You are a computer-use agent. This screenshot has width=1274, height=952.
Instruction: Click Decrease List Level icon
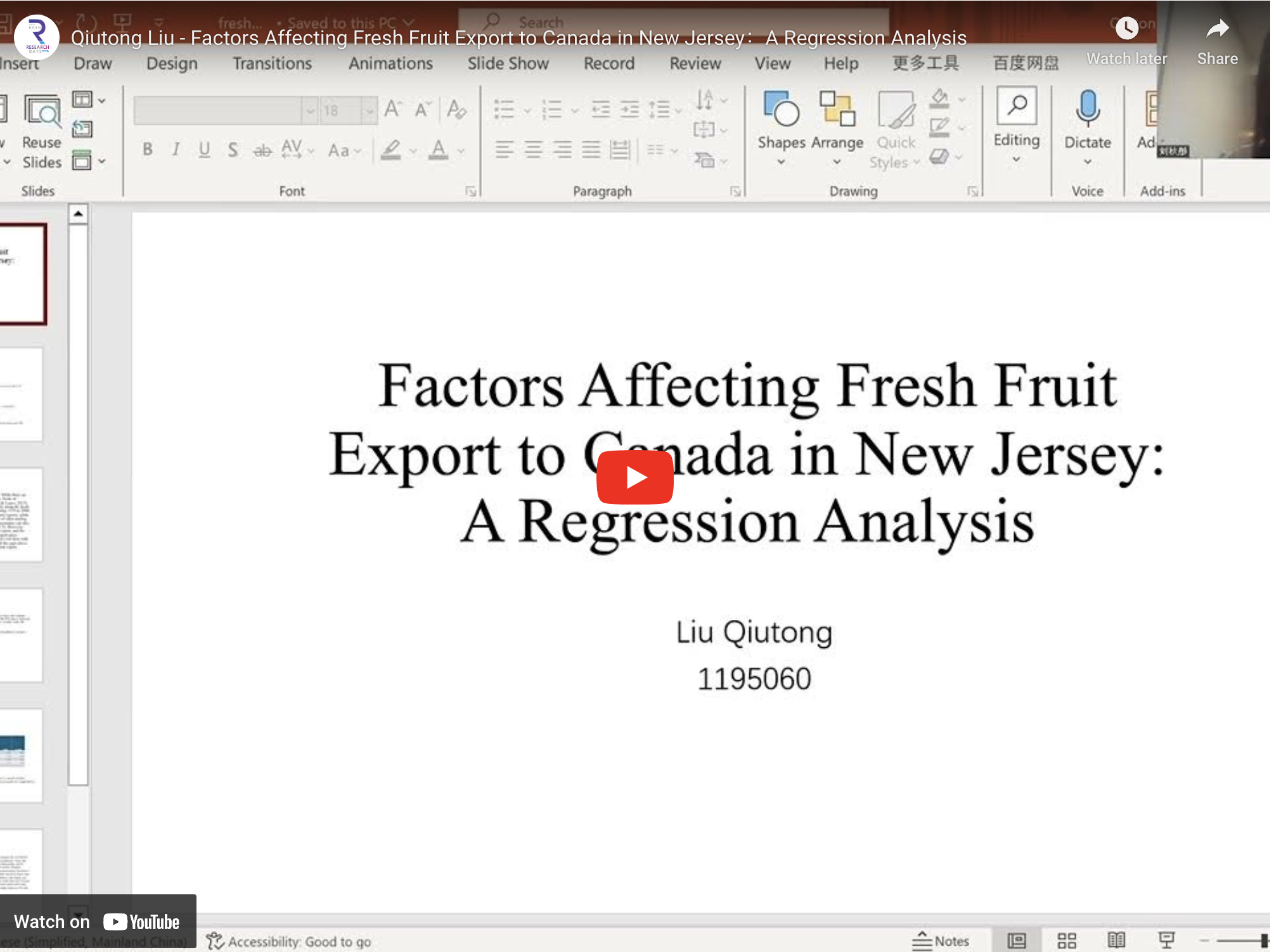(600, 109)
